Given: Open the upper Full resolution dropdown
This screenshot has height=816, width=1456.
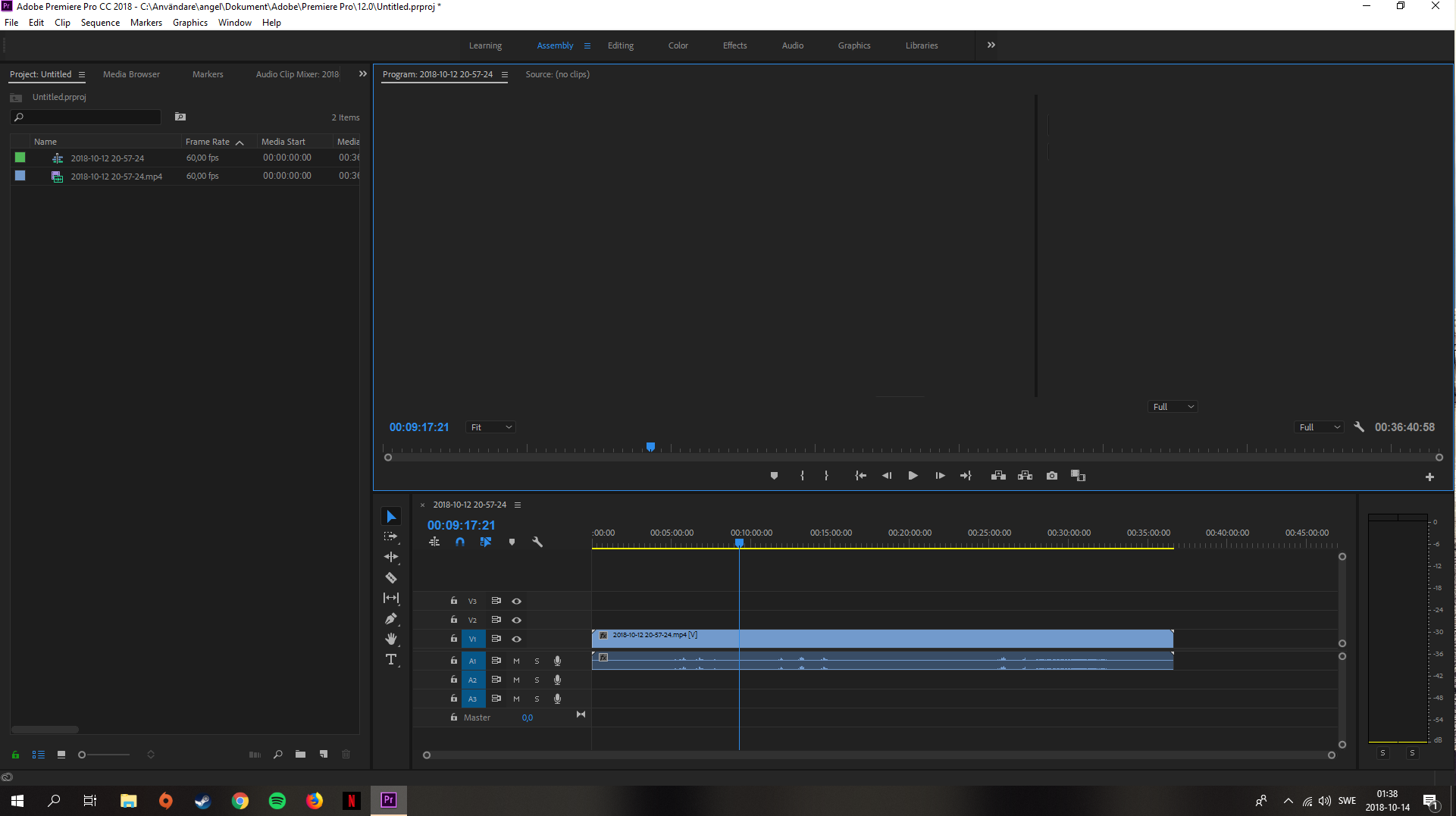Looking at the screenshot, I should tap(1173, 407).
